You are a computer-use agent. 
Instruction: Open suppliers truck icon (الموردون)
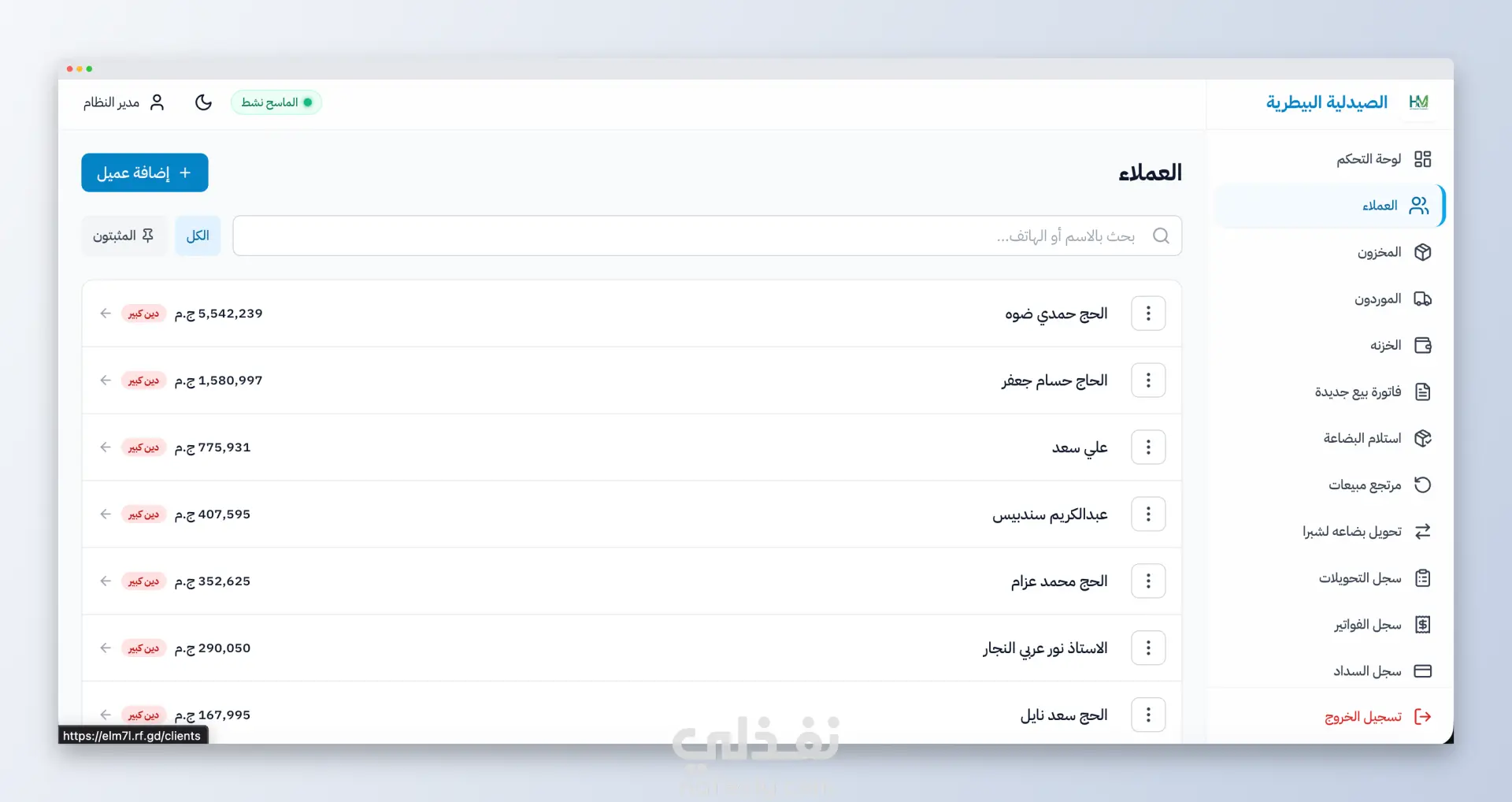pyautogui.click(x=1422, y=299)
